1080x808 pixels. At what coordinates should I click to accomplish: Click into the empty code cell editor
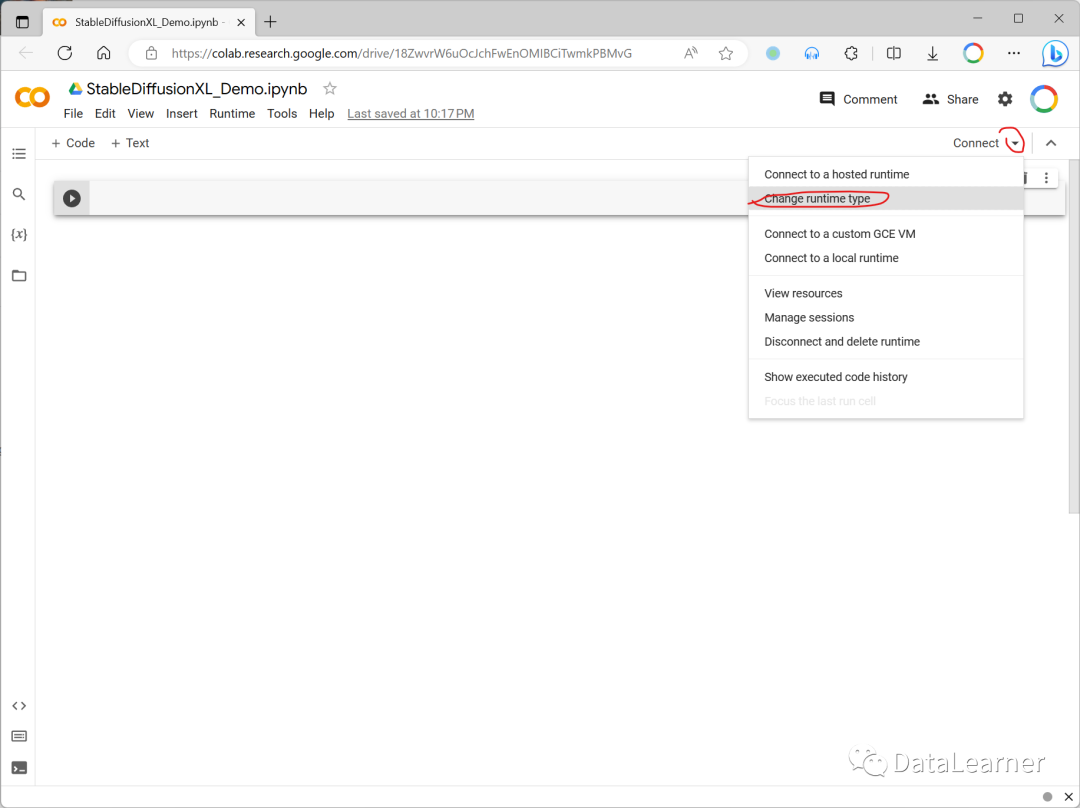419,198
